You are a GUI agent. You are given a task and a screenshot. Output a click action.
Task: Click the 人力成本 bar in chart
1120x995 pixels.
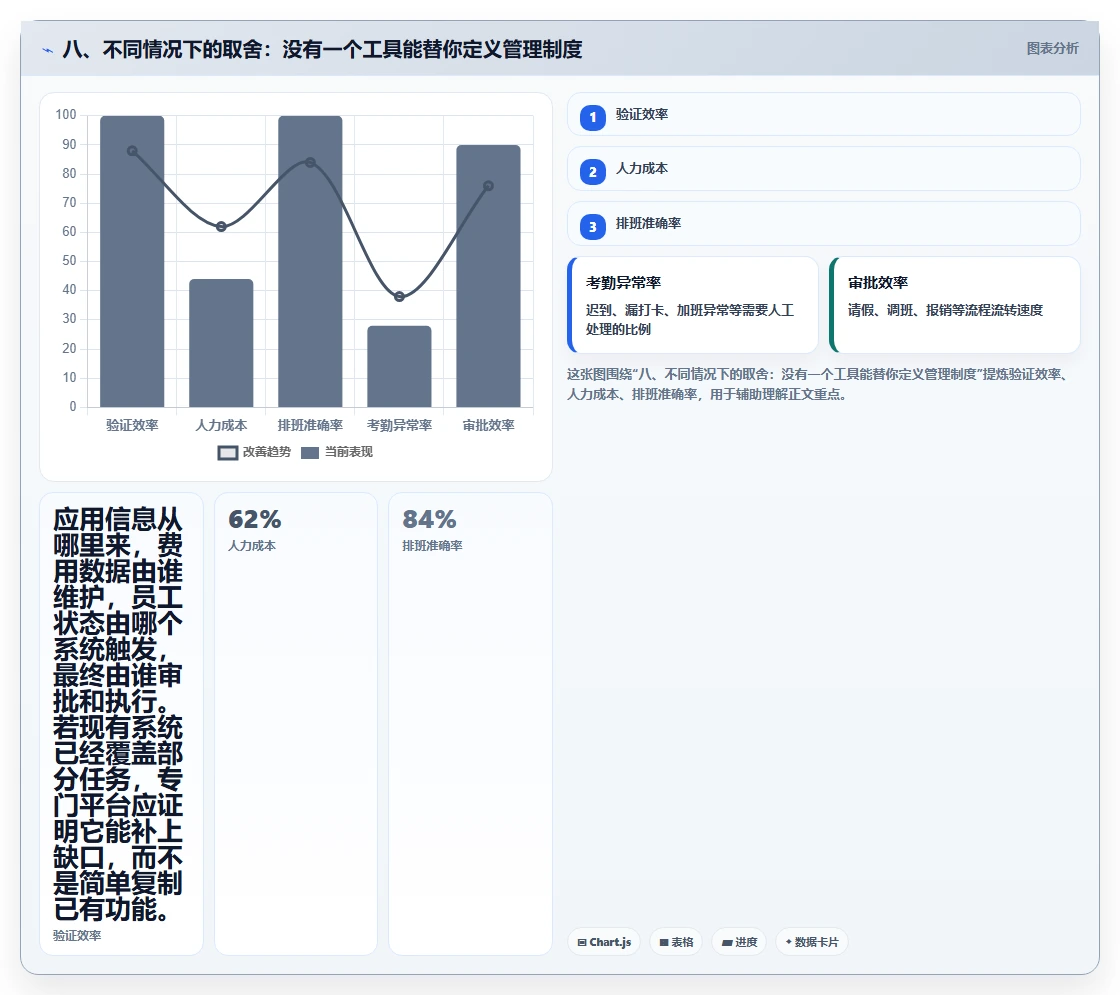pyautogui.click(x=221, y=343)
